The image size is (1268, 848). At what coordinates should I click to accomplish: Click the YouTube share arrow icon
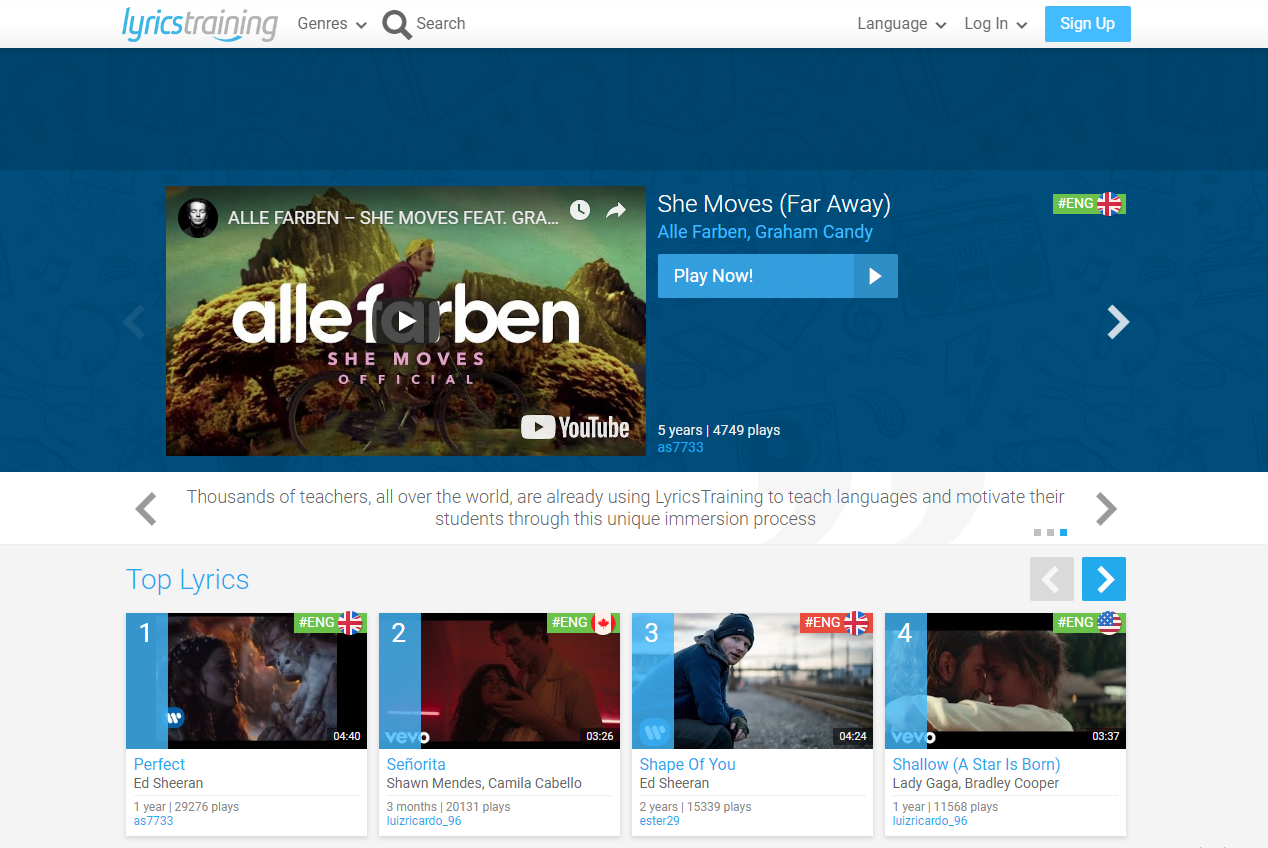click(616, 210)
